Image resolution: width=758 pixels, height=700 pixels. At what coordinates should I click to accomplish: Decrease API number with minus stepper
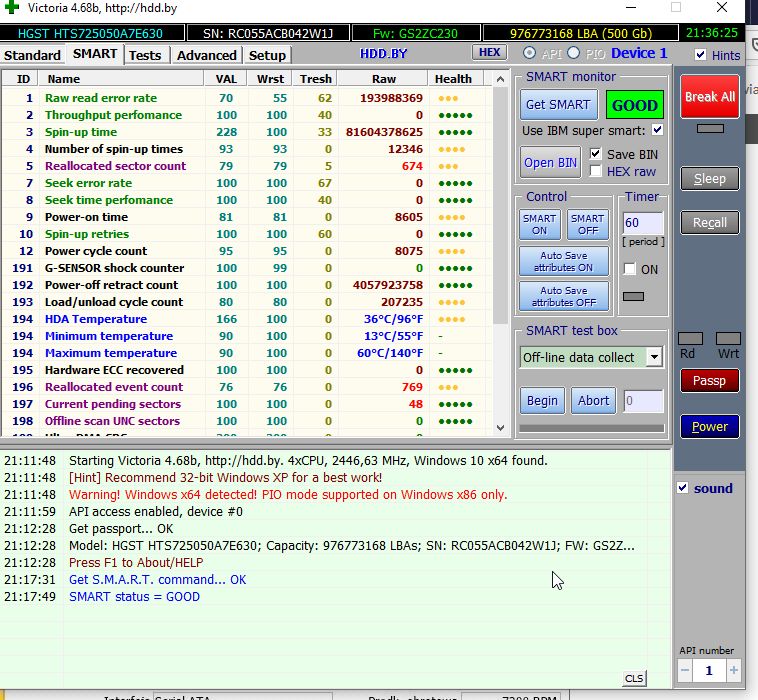685,671
